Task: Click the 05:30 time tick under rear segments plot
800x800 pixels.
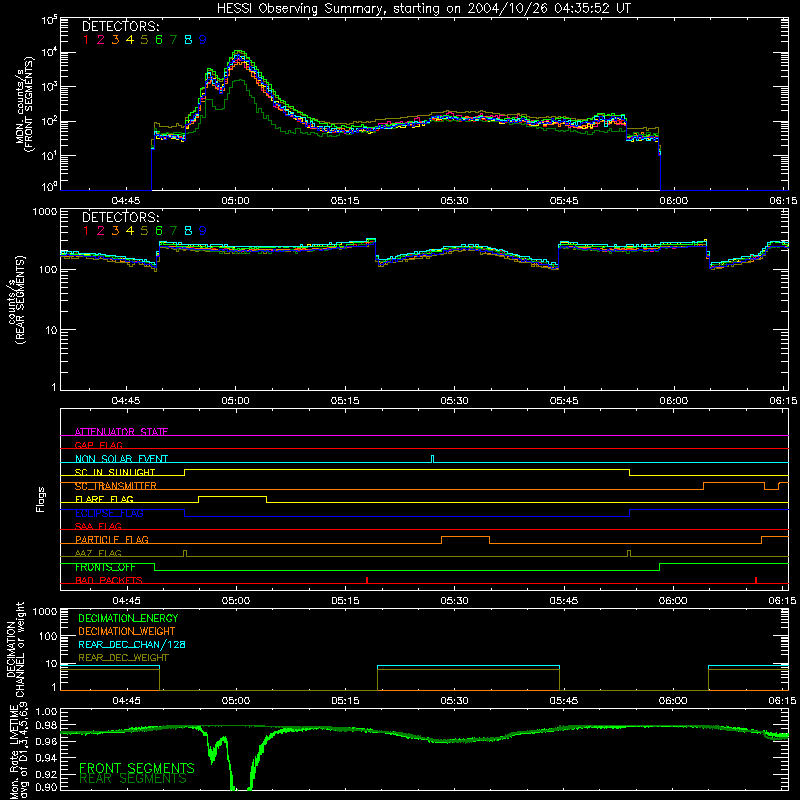Action: (455, 401)
